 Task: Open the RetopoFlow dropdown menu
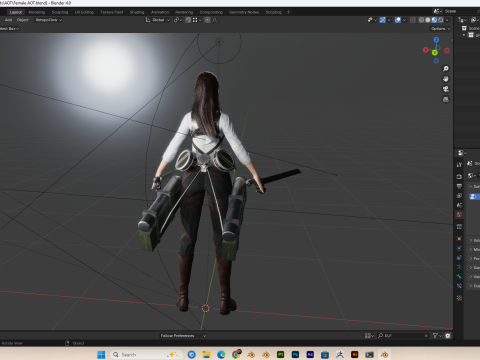49,20
